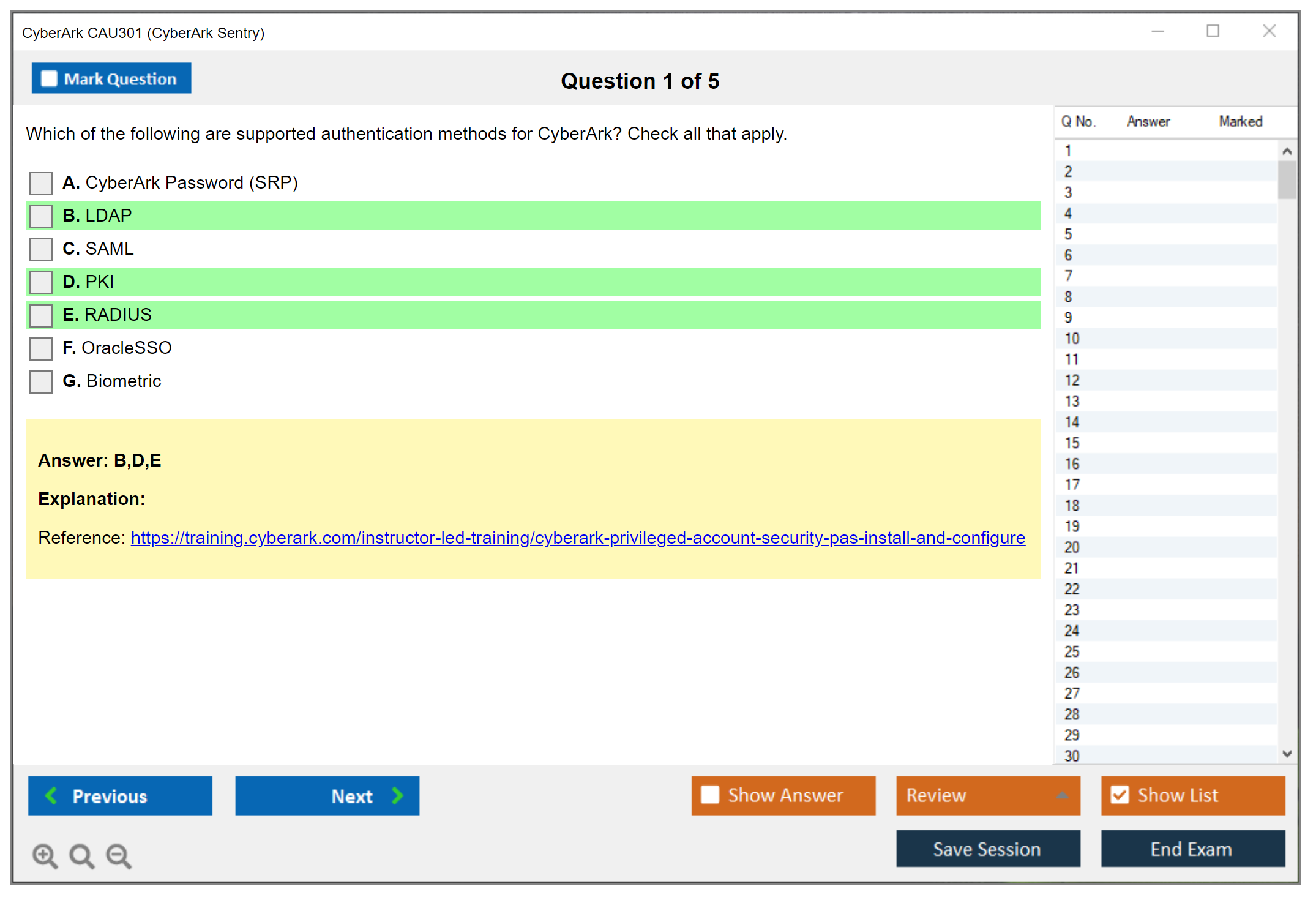Maximize the exam window
The width and height of the screenshot is (1316, 900).
[x=1213, y=31]
